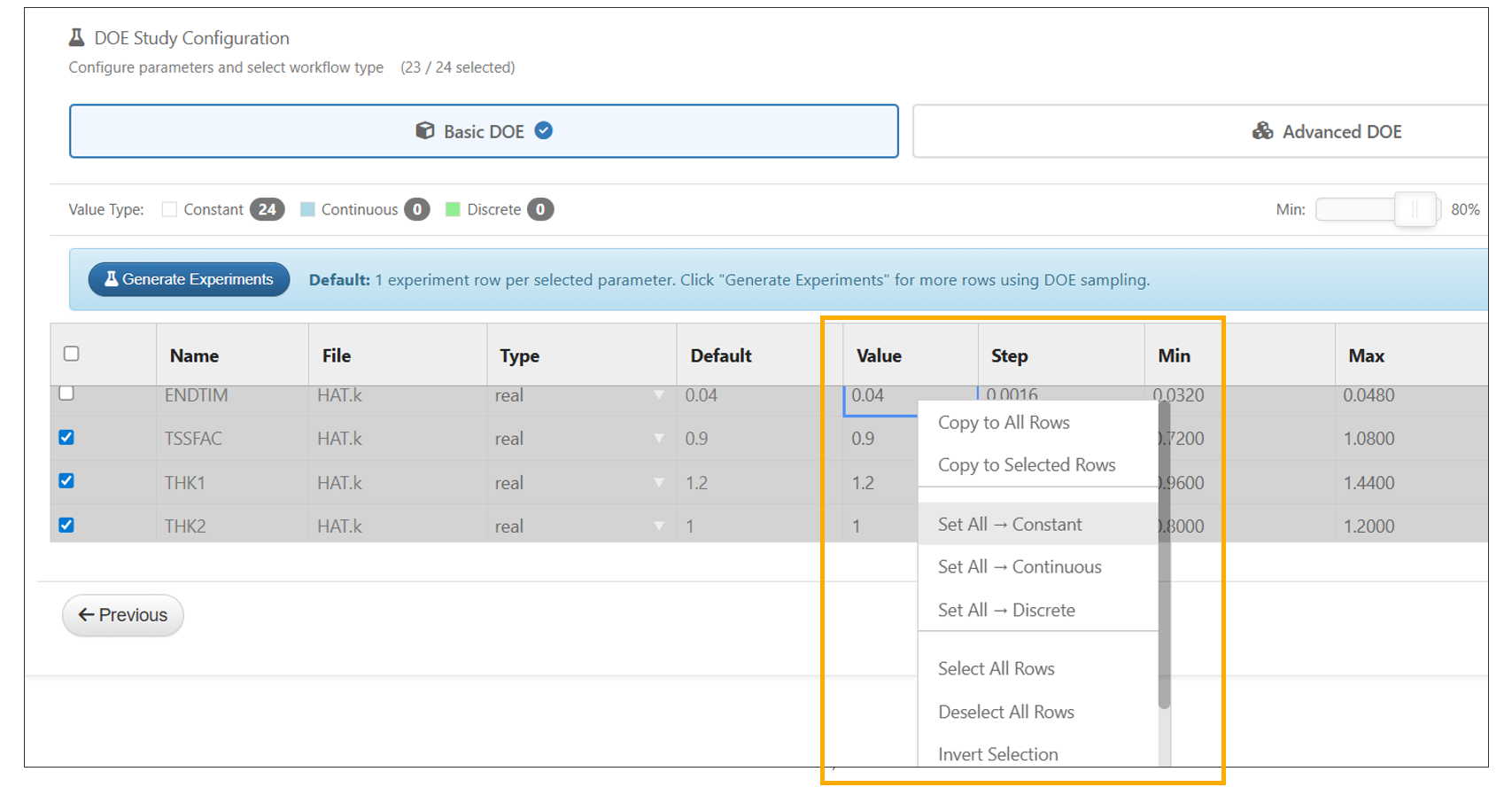
Task: Click the Min percentage slider handle
Action: (1415, 209)
